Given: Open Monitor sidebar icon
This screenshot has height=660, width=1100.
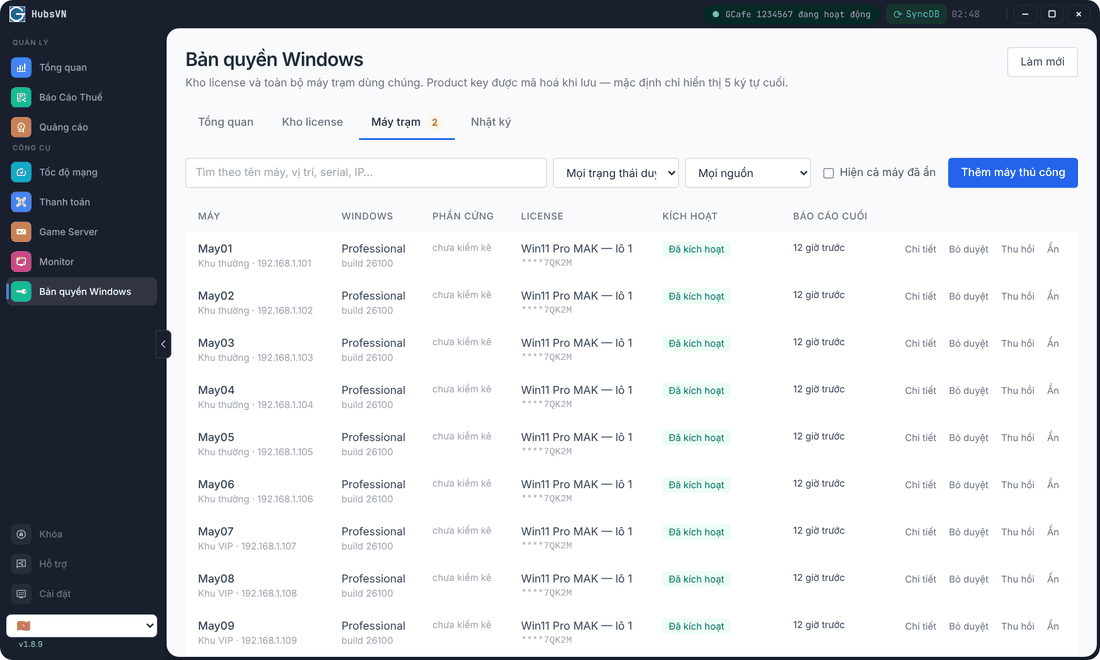Looking at the screenshot, I should click(x=21, y=262).
